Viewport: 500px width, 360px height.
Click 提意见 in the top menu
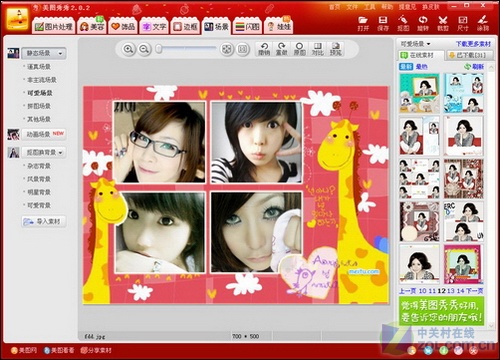(408, 7)
